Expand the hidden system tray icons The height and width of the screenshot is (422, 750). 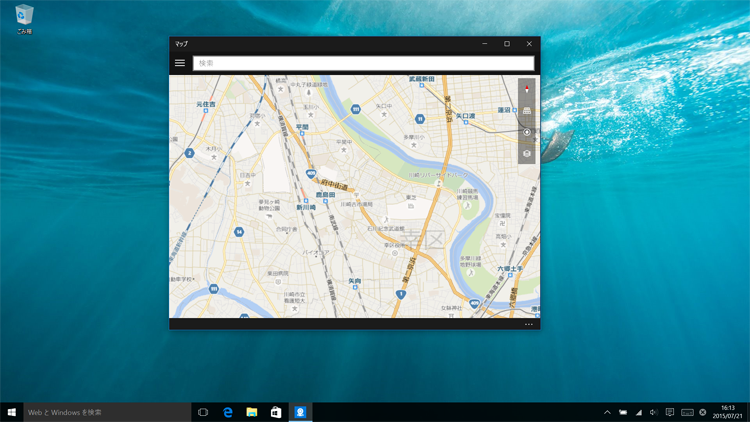pos(607,412)
